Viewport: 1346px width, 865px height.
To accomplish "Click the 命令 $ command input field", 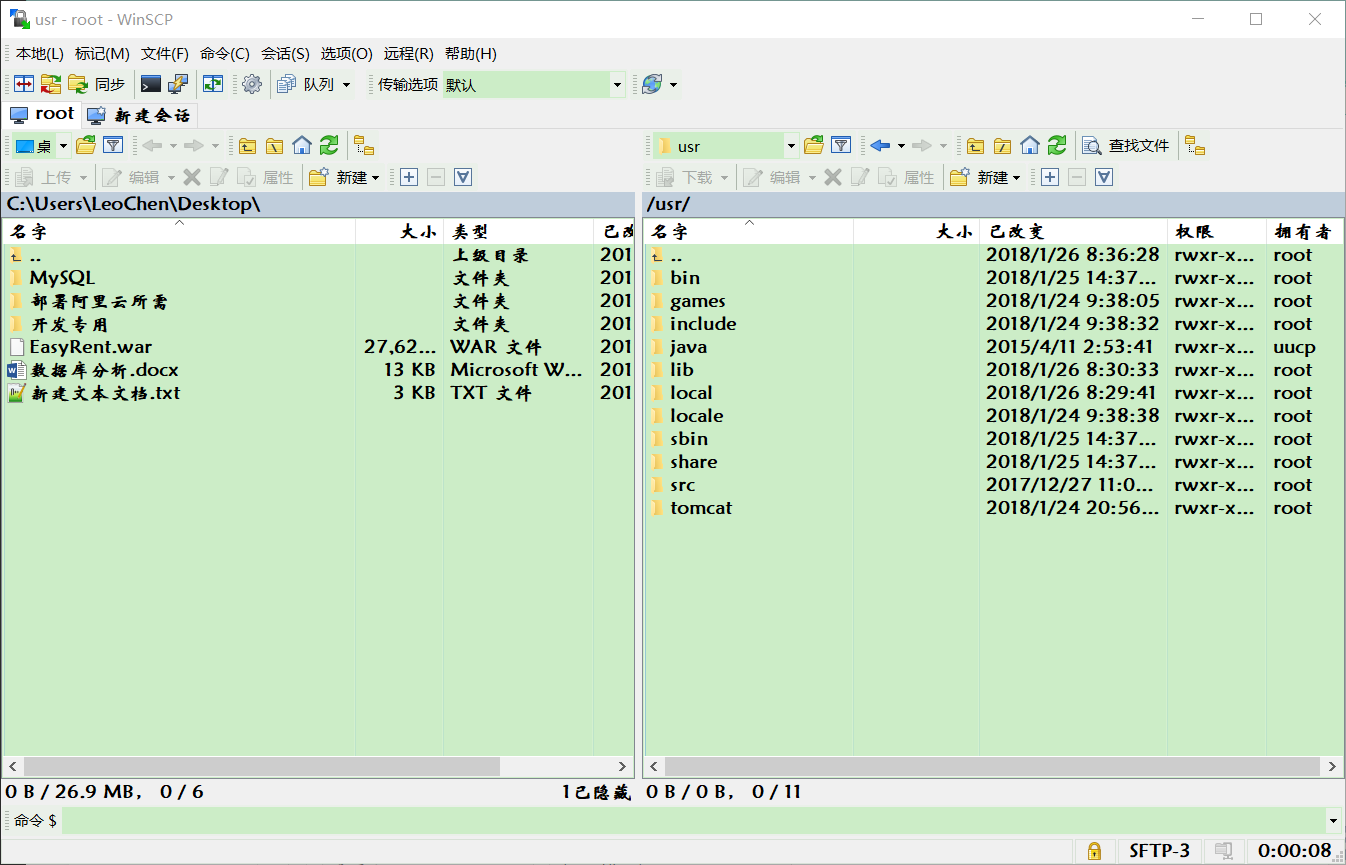I will coord(692,821).
